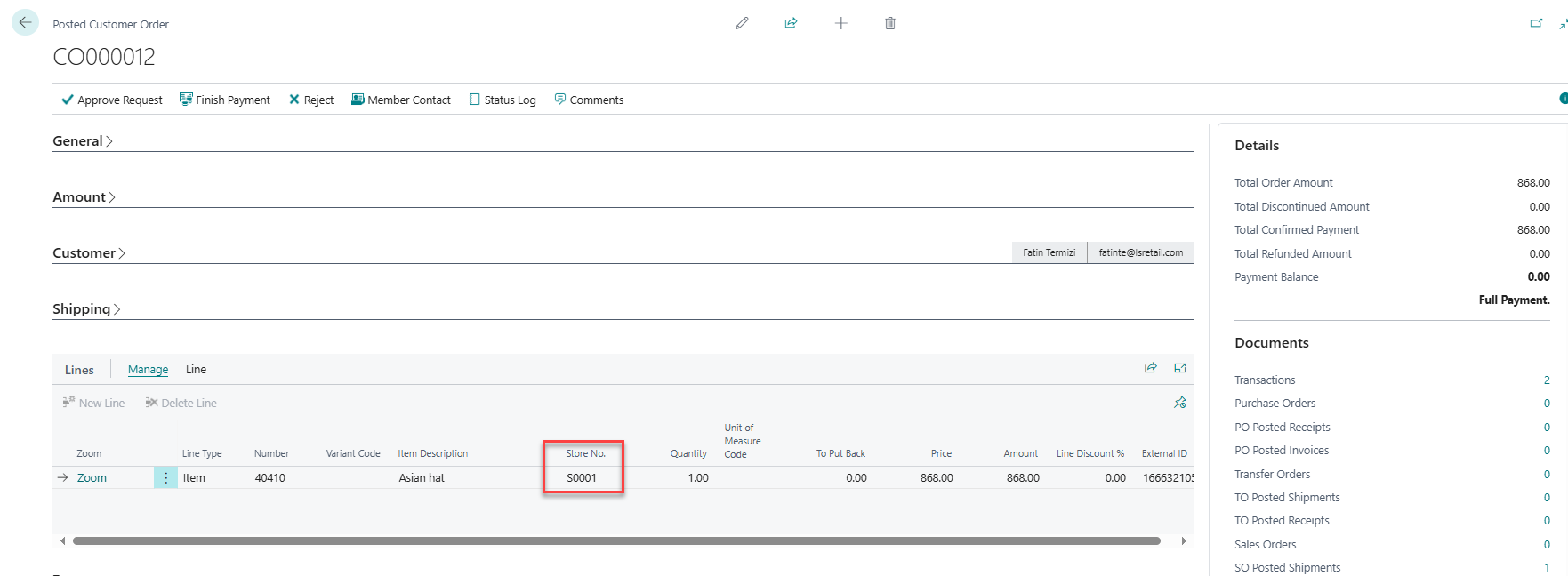Open record in new window icon

click(x=1536, y=23)
